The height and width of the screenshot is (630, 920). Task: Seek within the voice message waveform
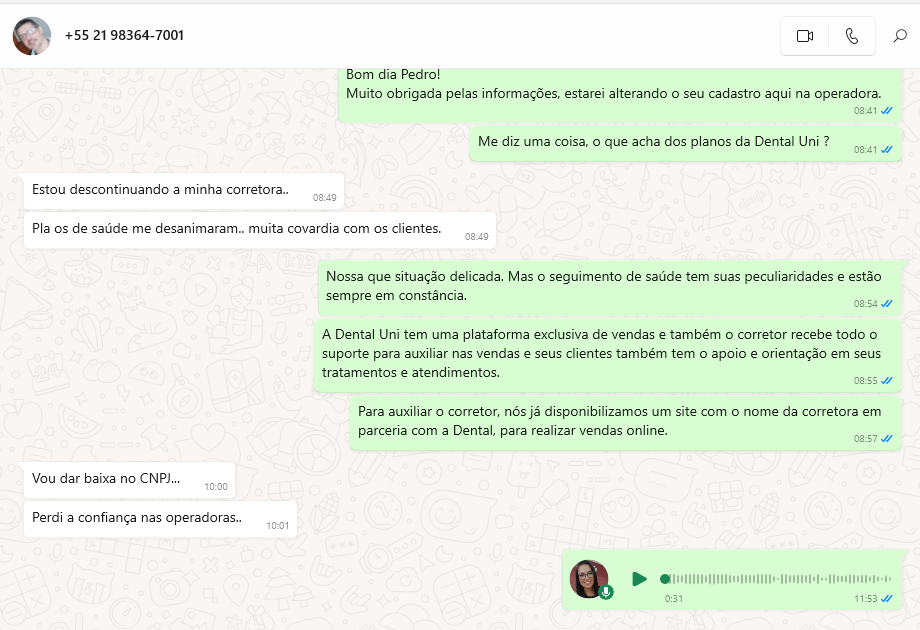(x=777, y=579)
